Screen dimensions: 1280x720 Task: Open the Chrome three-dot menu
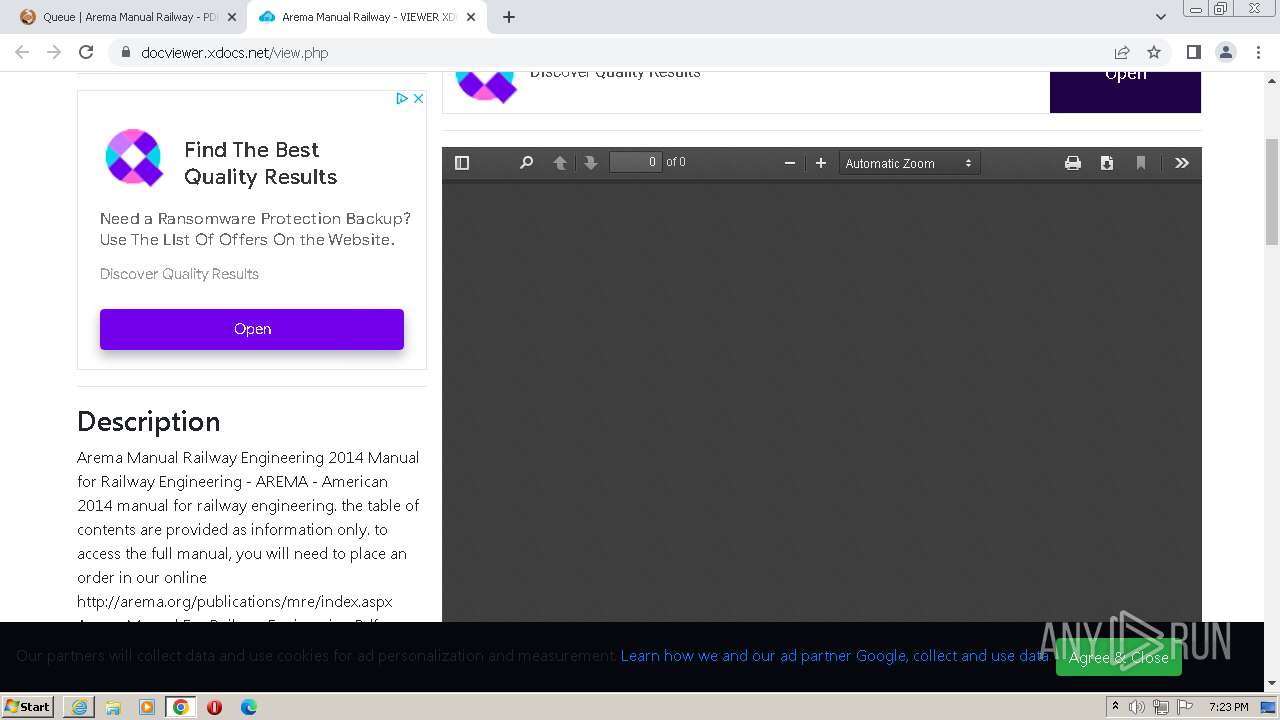click(x=1258, y=52)
